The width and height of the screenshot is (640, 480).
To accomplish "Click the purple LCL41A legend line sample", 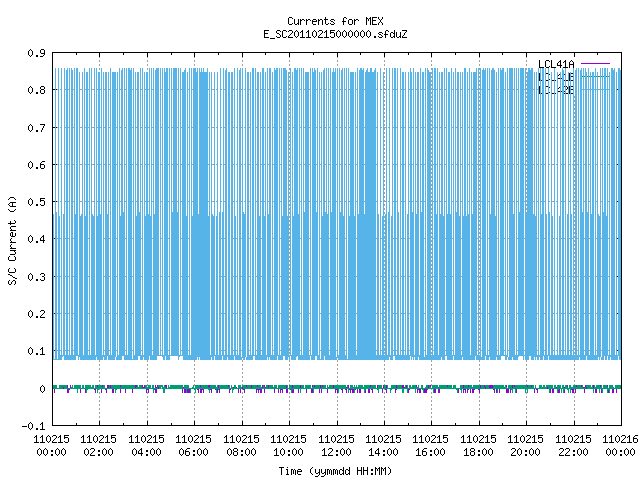I will (595, 64).
